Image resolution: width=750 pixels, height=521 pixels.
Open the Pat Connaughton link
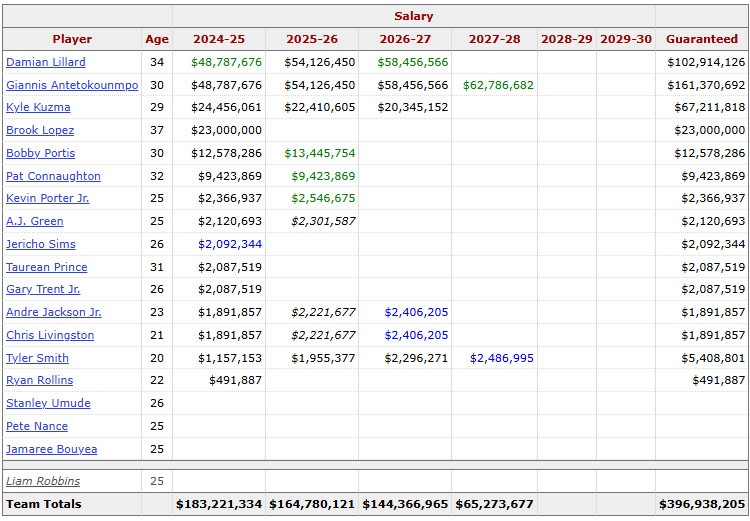[x=53, y=176]
